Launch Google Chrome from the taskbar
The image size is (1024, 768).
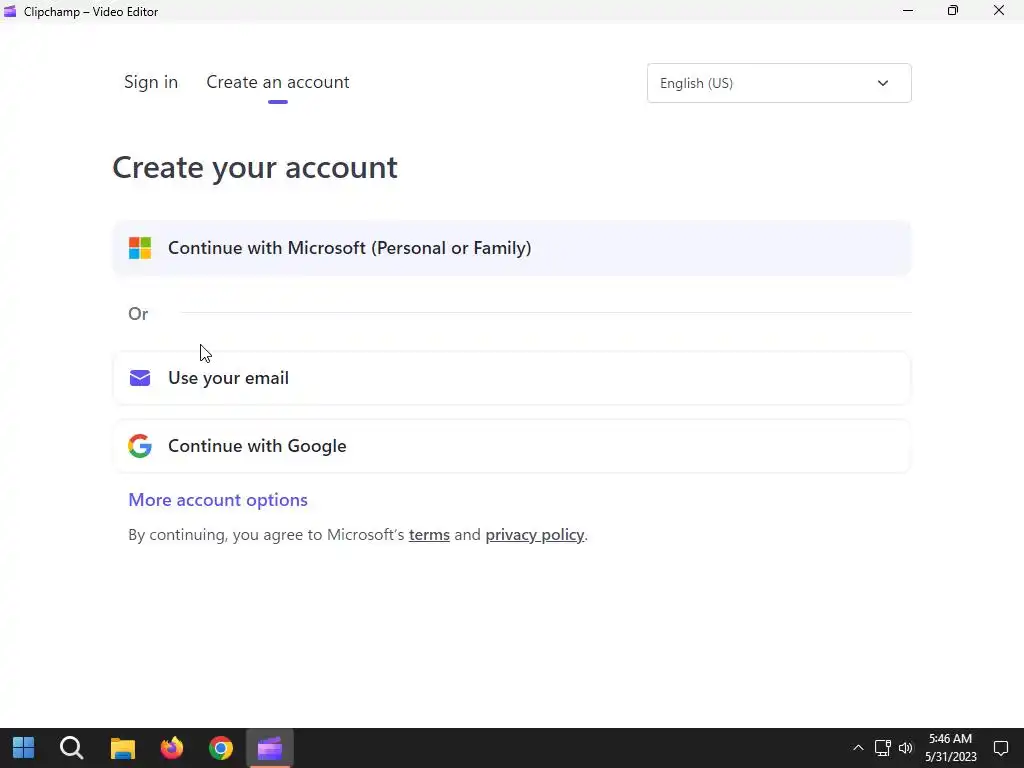(221, 748)
